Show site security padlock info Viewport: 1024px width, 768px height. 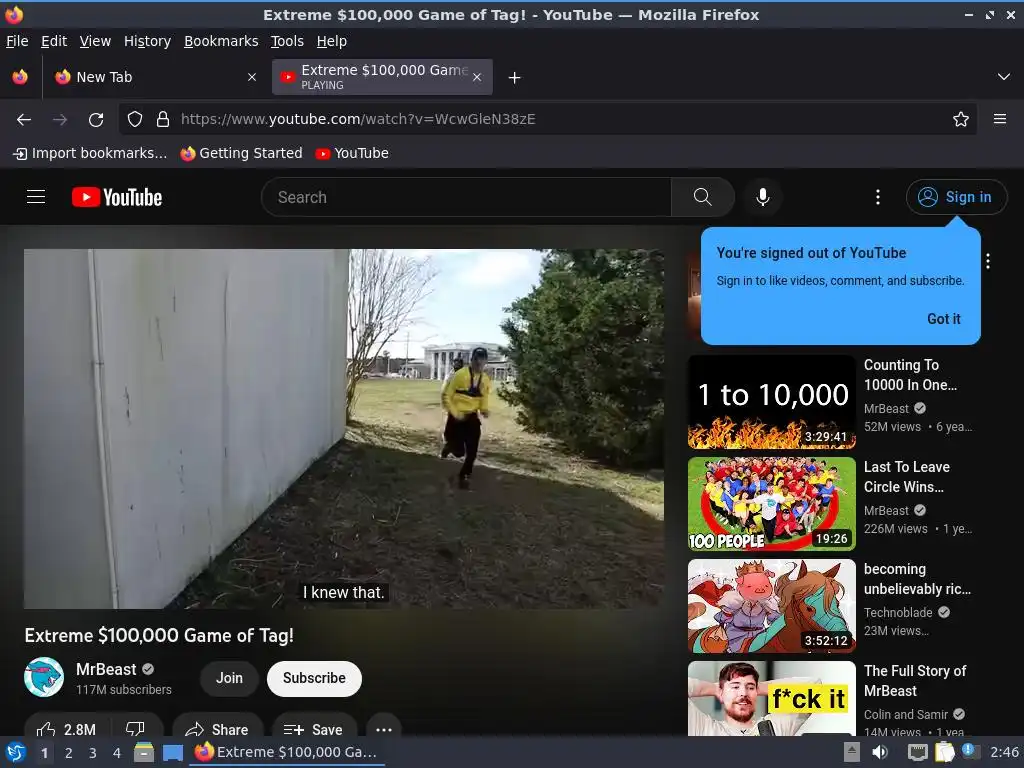click(x=163, y=119)
